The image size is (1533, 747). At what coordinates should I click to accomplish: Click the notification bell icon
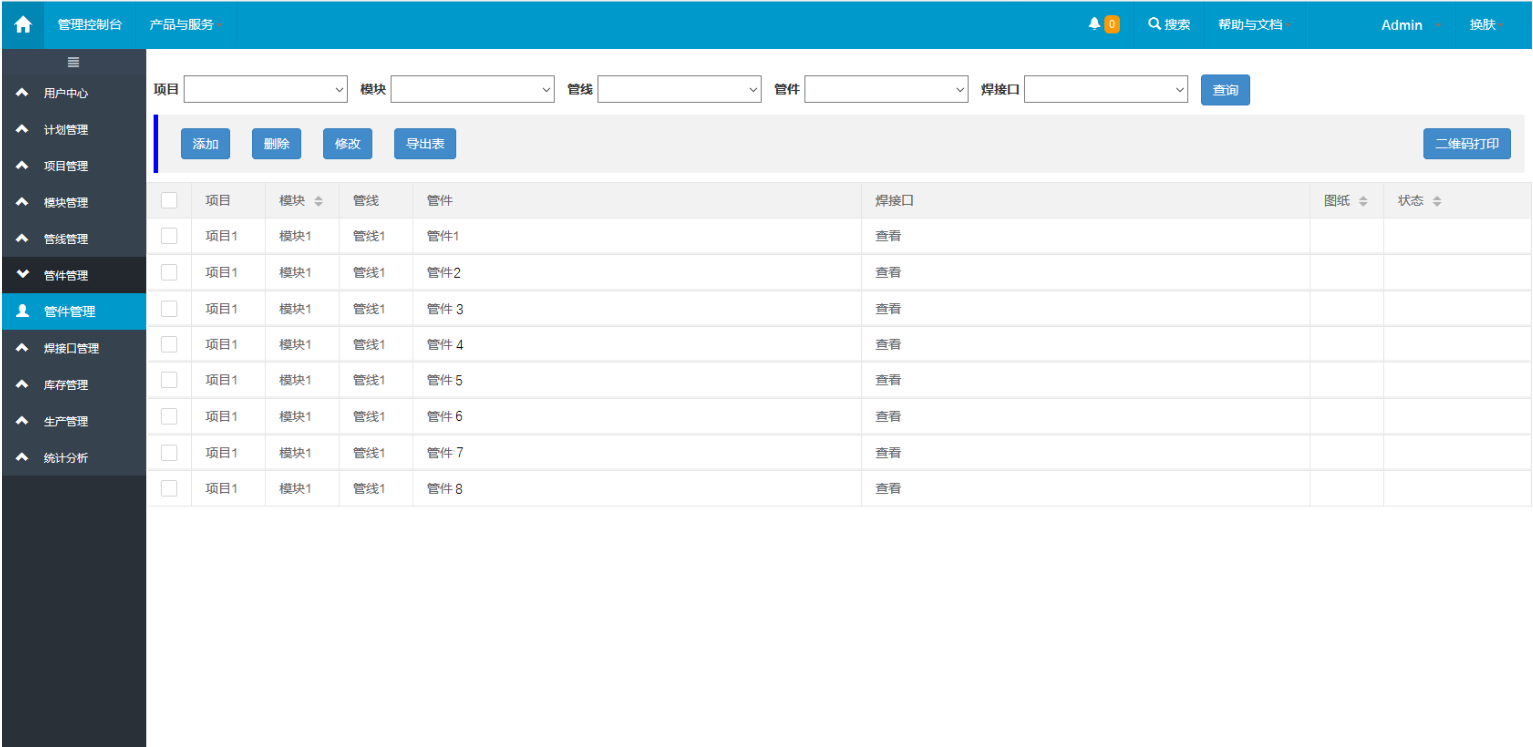[x=1094, y=24]
